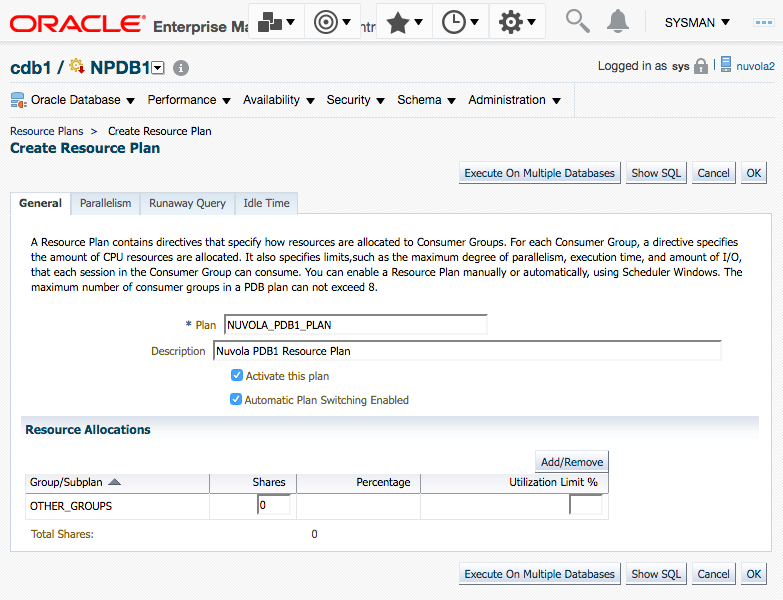Select the General tab
The height and width of the screenshot is (600, 783).
[40, 203]
